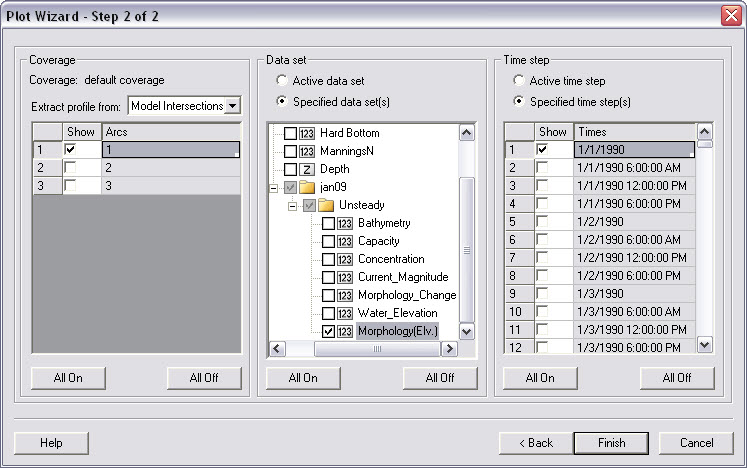Click the Unsteady folder icon
This screenshot has height=471, width=749.
[326, 205]
